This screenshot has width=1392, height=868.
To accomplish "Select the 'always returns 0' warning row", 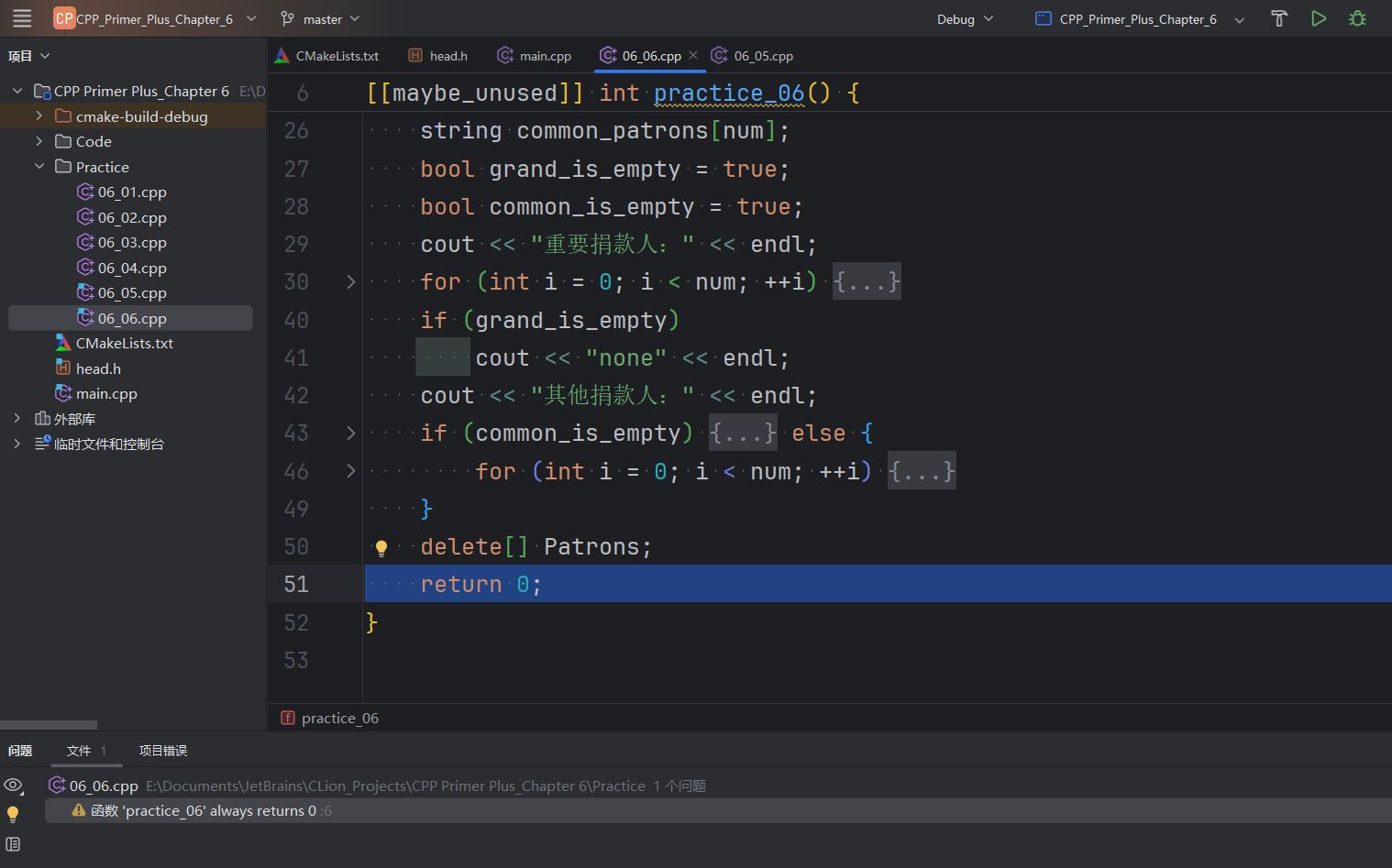I will tap(718, 811).
